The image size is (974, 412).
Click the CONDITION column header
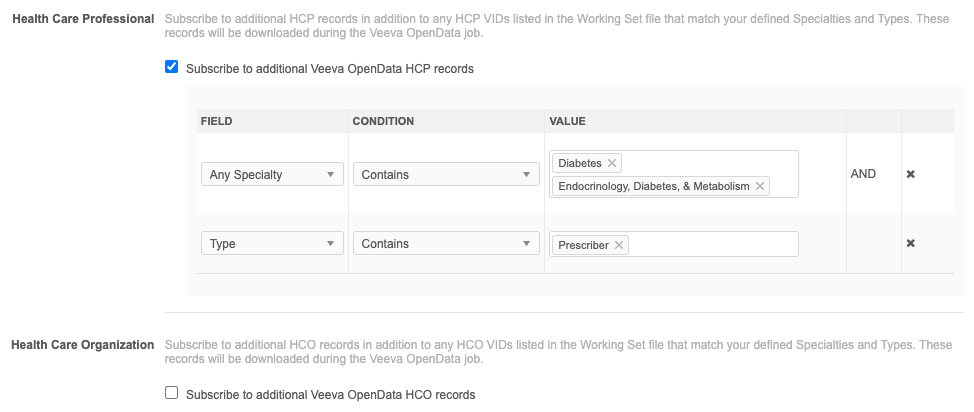(x=383, y=121)
